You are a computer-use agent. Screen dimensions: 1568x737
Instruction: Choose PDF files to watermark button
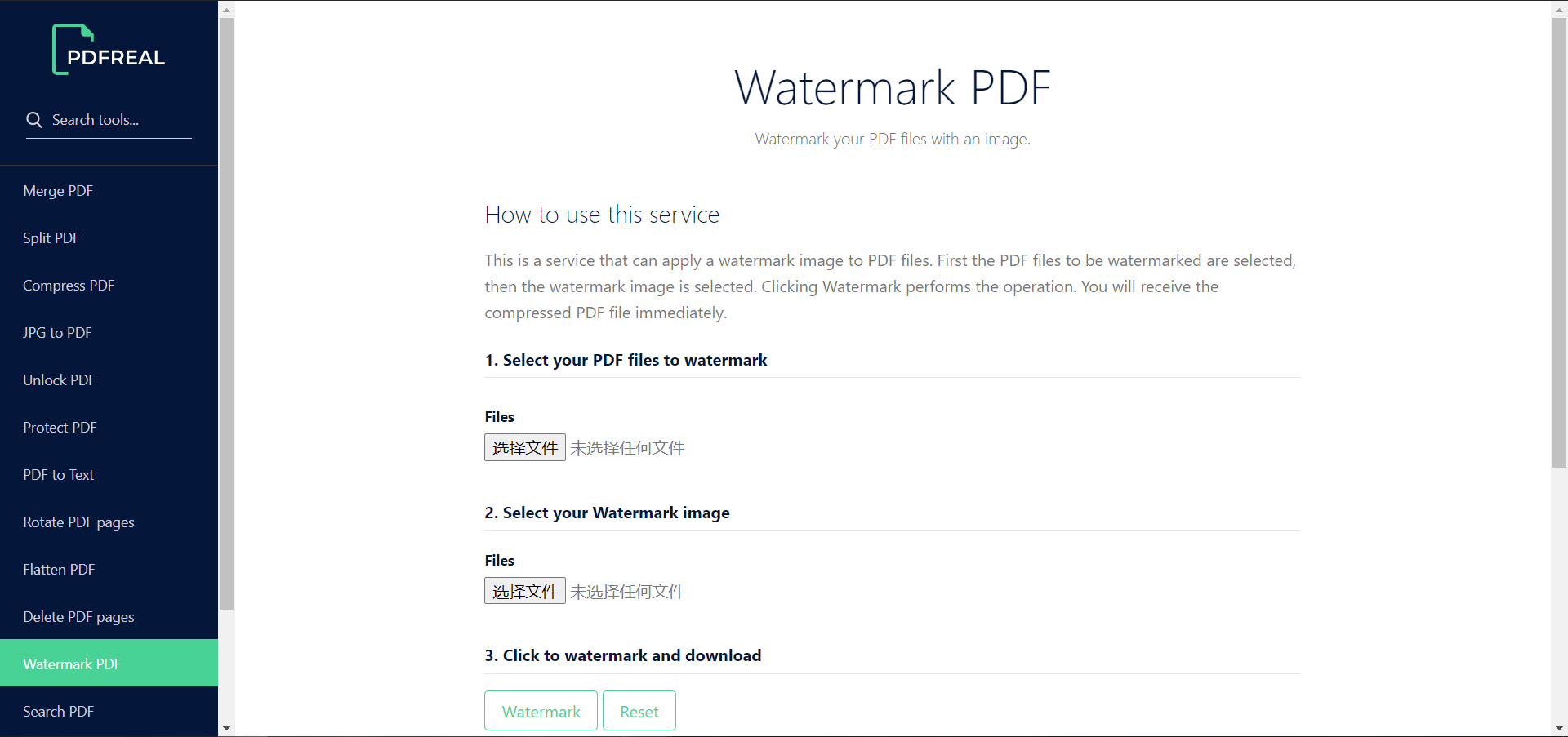click(525, 447)
